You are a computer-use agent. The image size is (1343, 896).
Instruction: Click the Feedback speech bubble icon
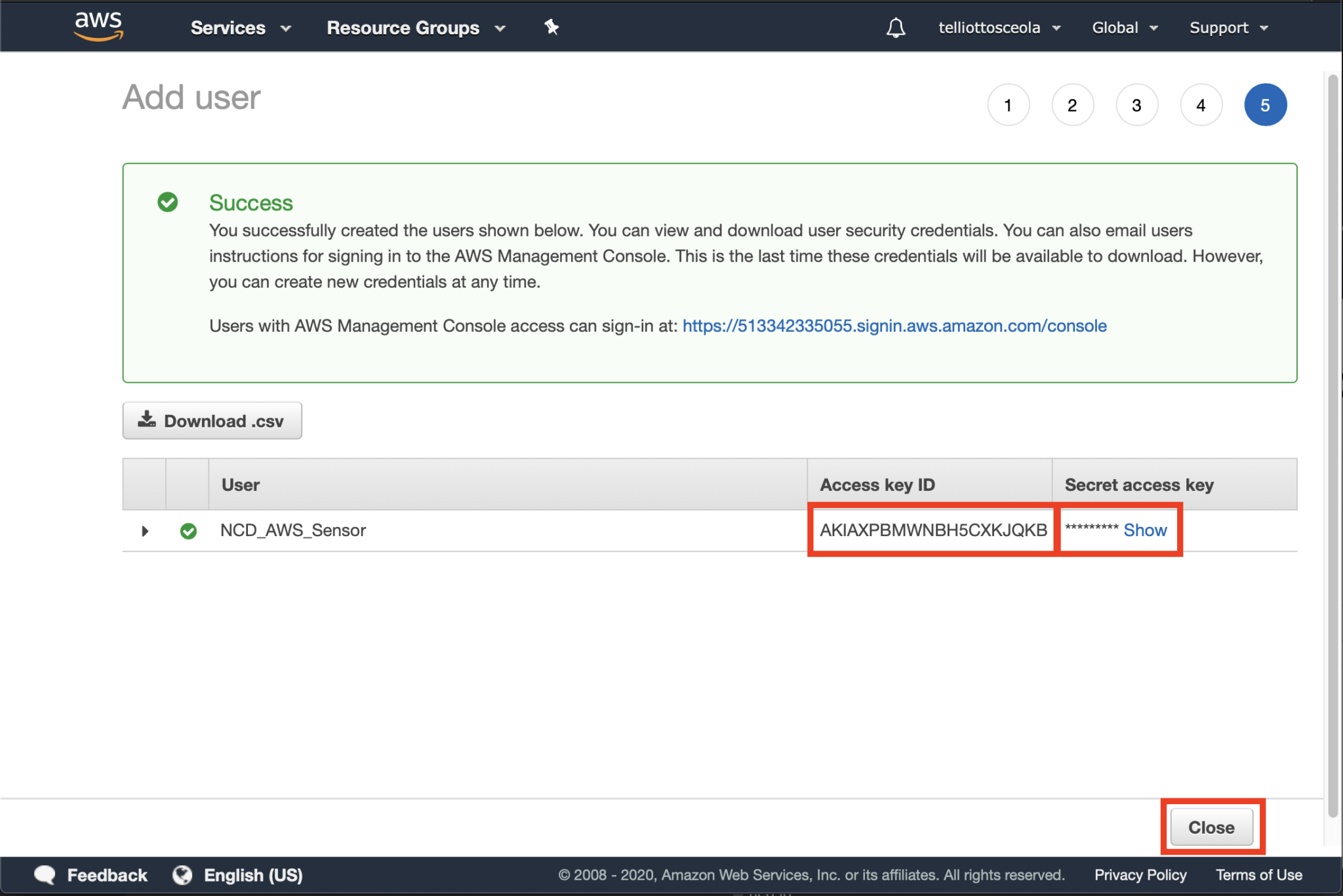(45, 874)
